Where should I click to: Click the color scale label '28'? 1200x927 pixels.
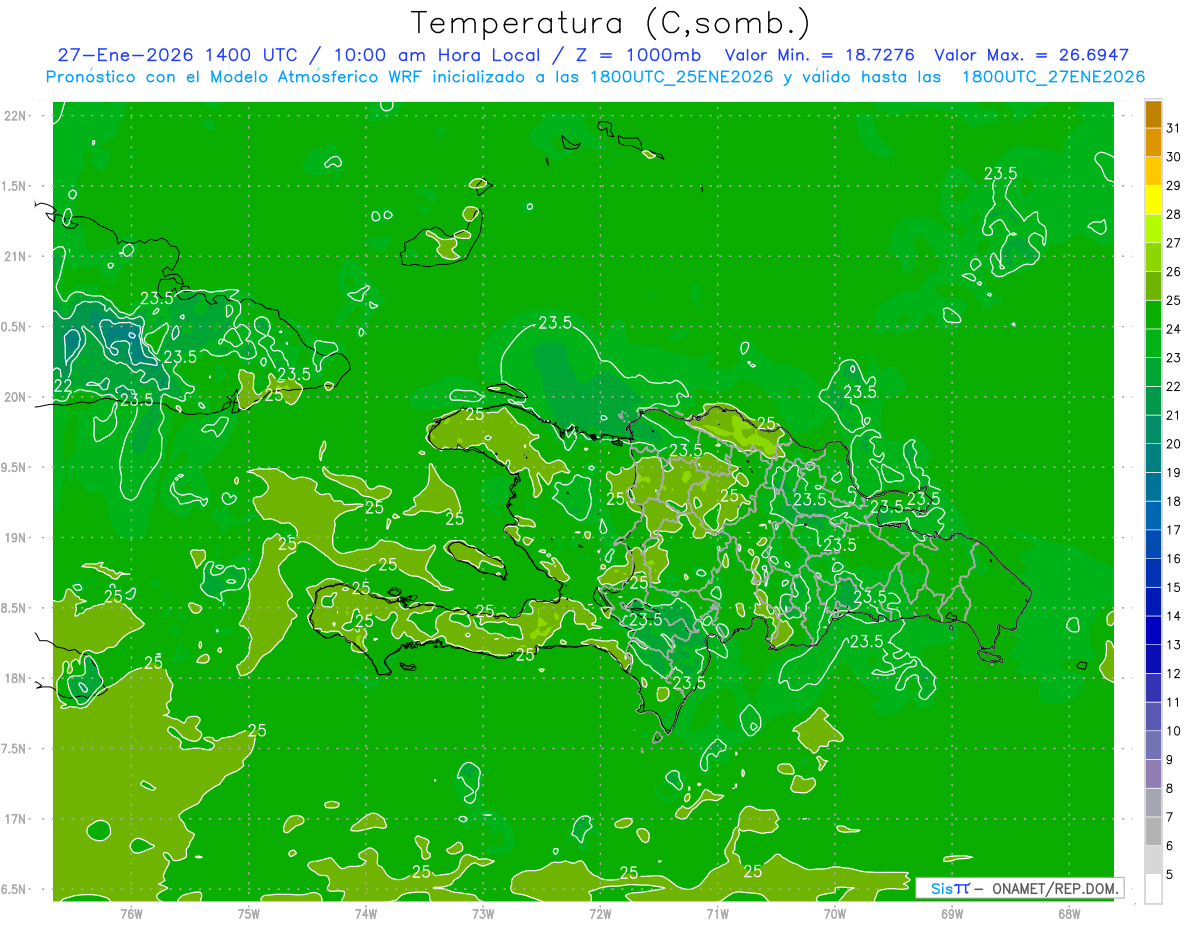coord(1173,214)
